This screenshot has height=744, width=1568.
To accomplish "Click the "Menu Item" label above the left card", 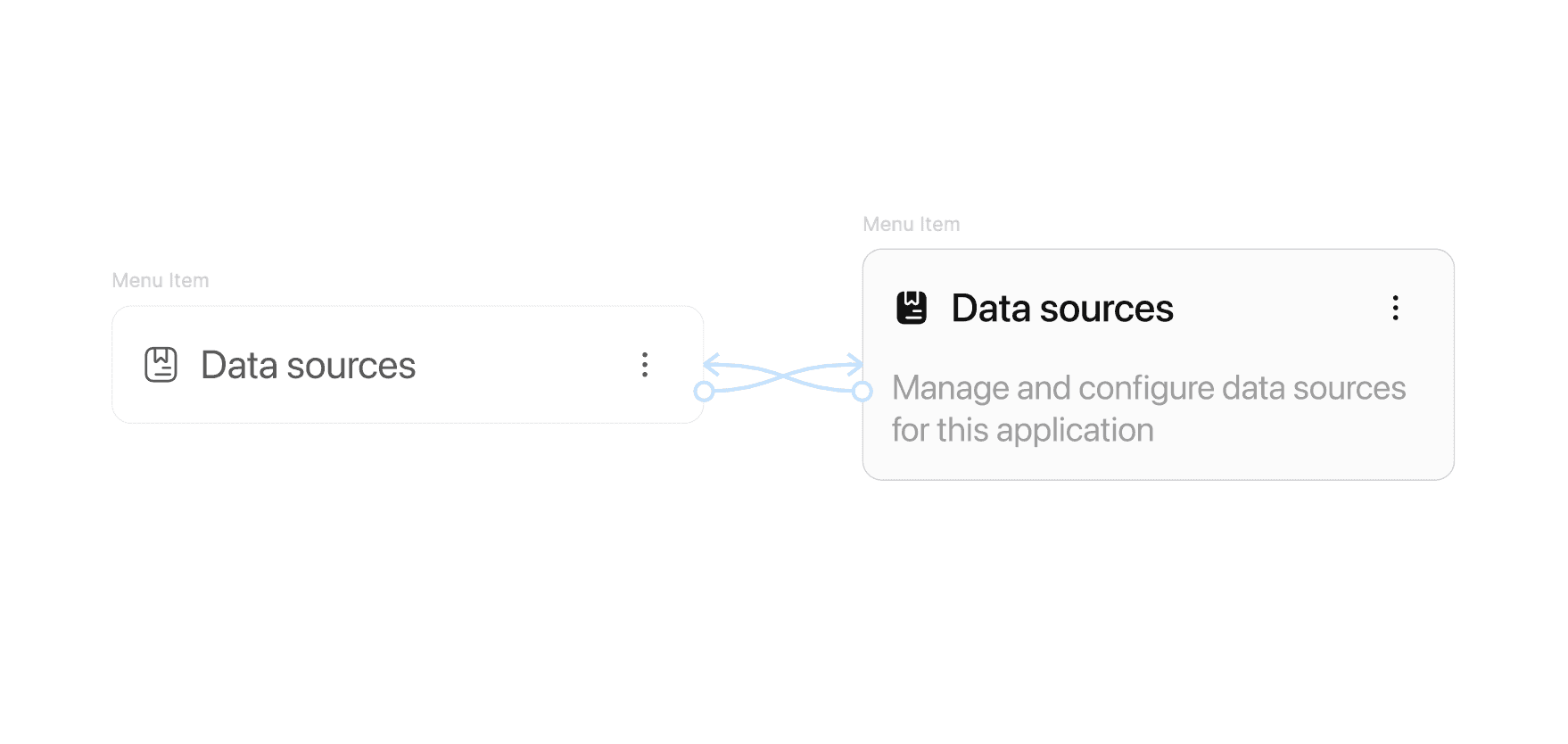I will (161, 281).
